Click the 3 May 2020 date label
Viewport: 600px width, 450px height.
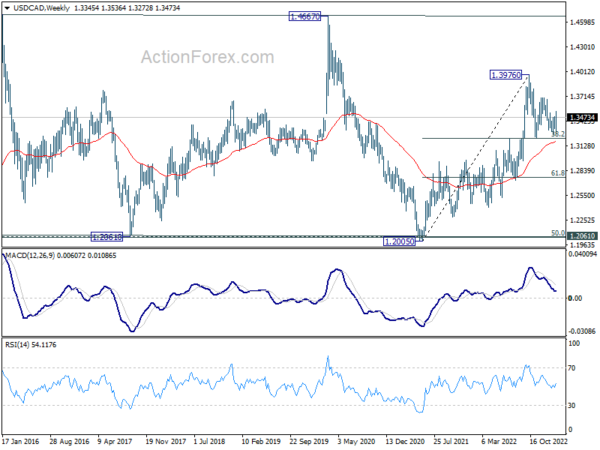(x=356, y=441)
